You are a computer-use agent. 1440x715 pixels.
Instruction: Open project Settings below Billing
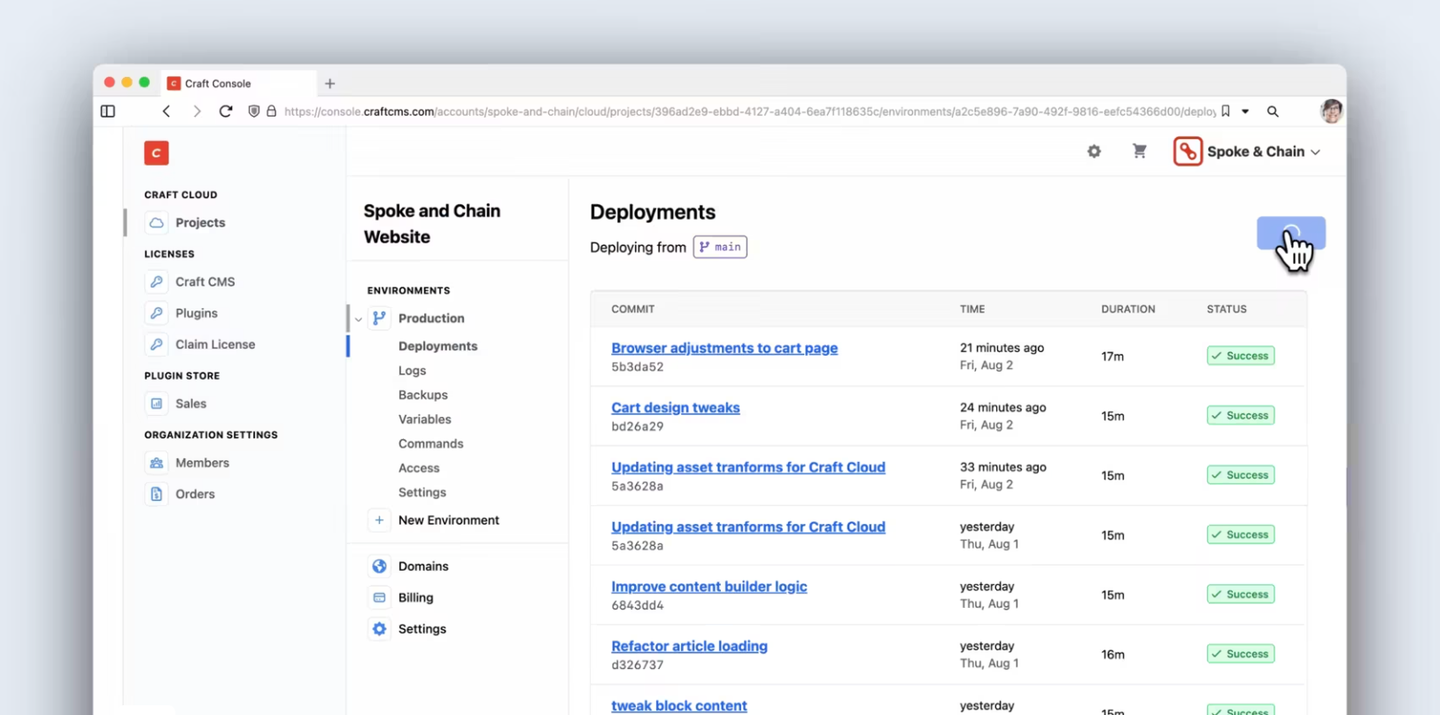(422, 629)
